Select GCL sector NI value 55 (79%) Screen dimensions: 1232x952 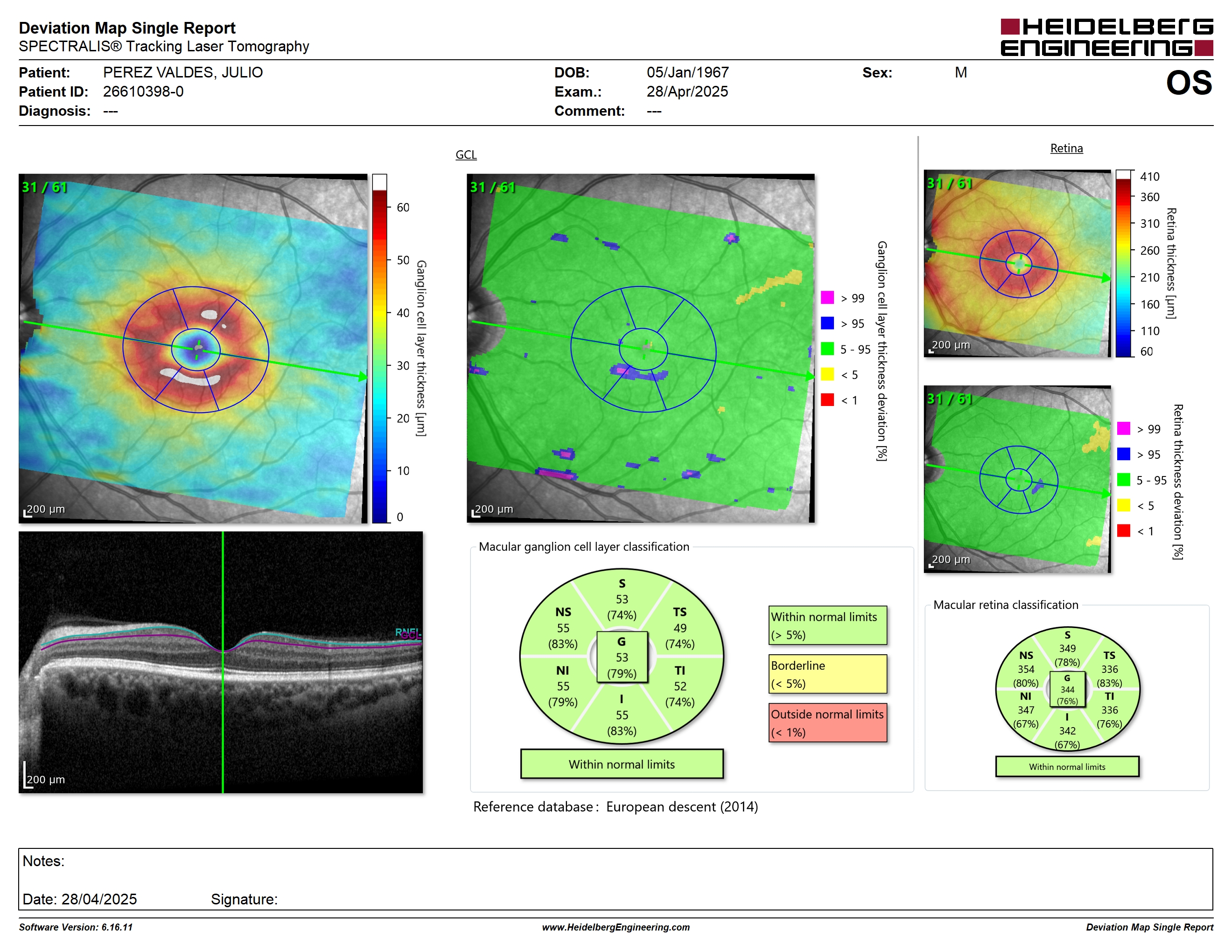pyautogui.click(x=563, y=694)
